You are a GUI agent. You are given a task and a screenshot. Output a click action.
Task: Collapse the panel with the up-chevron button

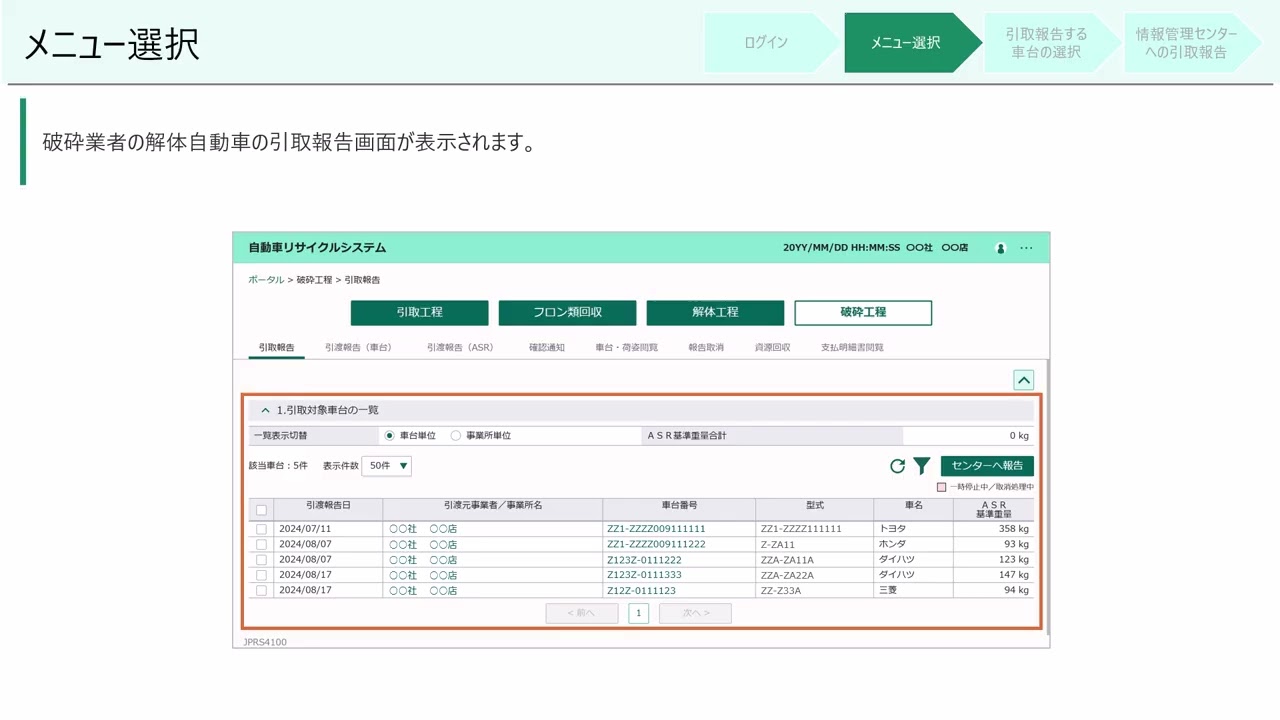[1023, 380]
